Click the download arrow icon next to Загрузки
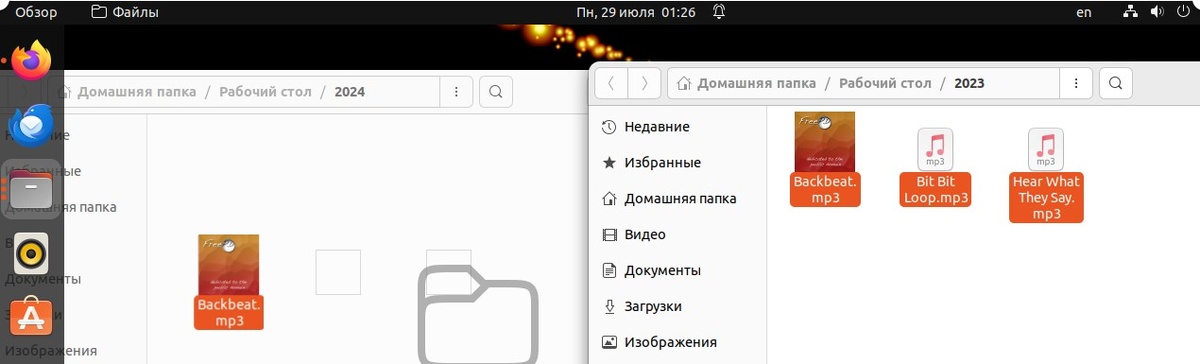This screenshot has height=364, width=1200. (609, 307)
